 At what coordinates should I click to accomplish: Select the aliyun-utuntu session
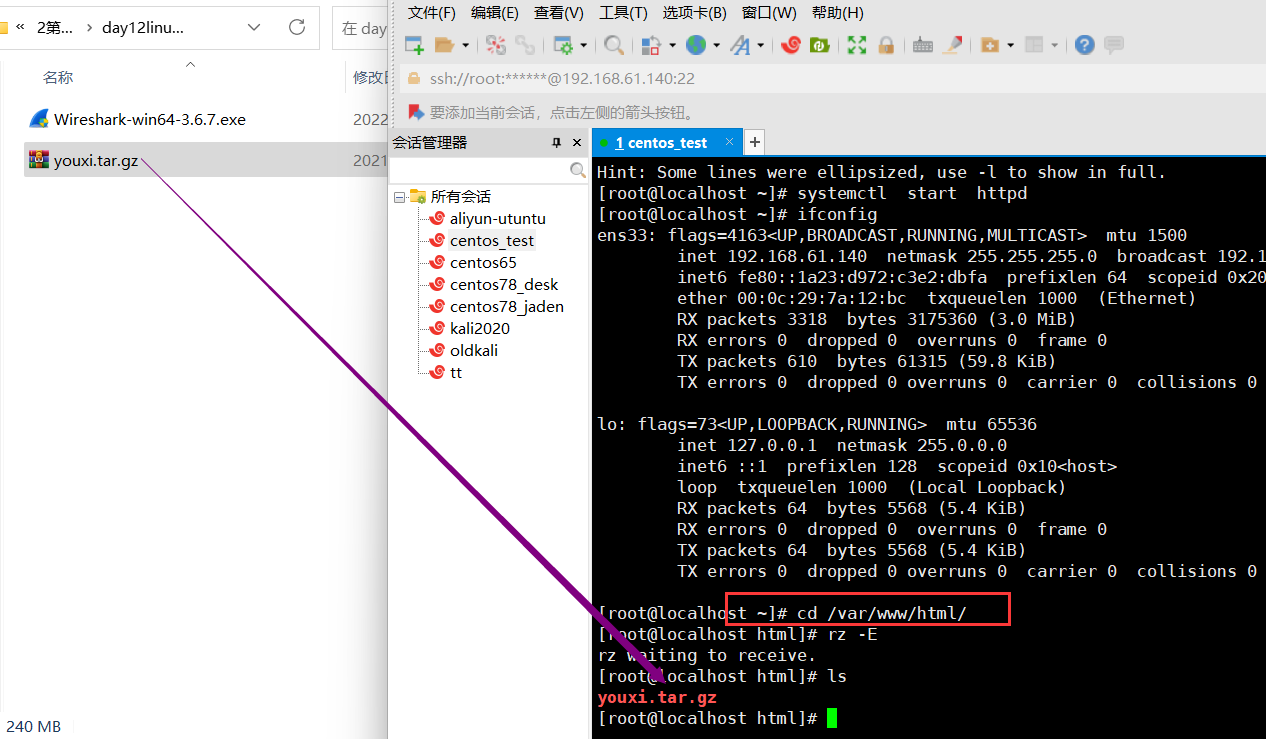497,219
